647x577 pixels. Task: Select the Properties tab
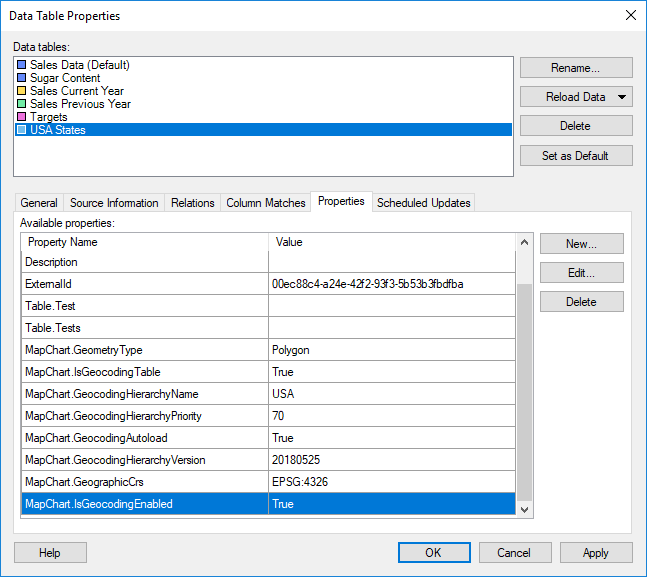click(341, 201)
